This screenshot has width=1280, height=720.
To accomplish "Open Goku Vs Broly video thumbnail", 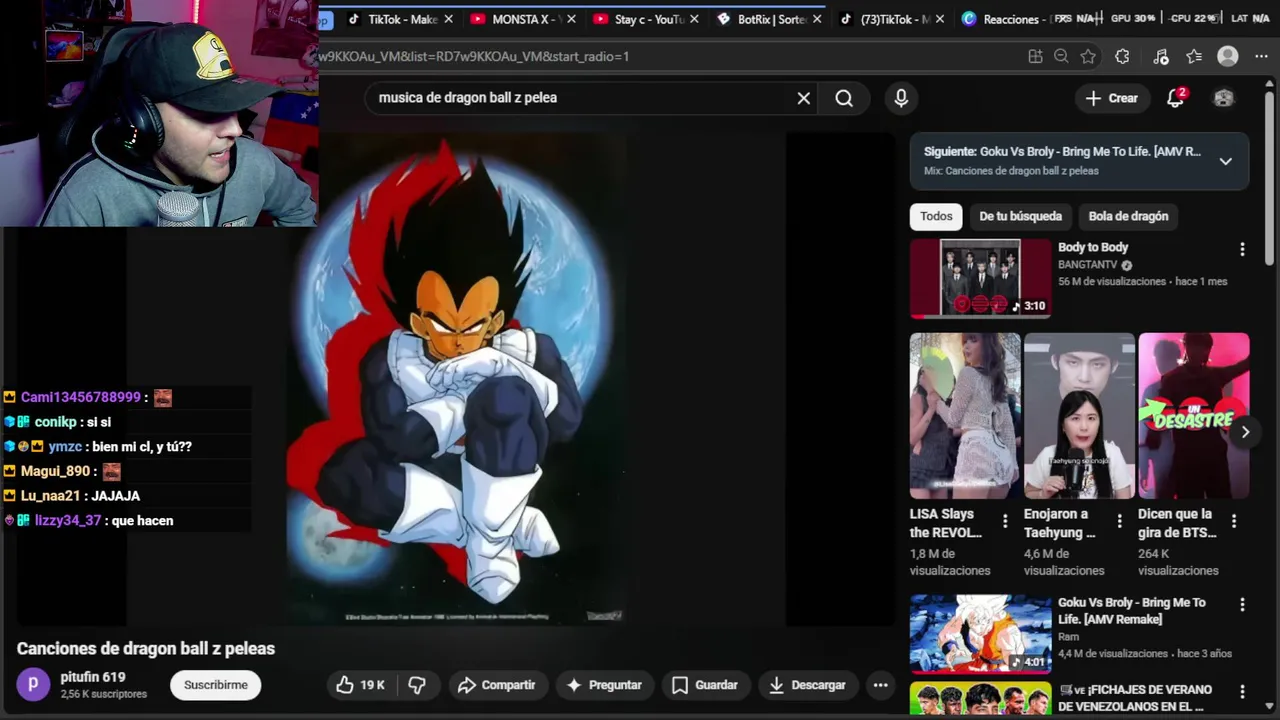I will (980, 634).
